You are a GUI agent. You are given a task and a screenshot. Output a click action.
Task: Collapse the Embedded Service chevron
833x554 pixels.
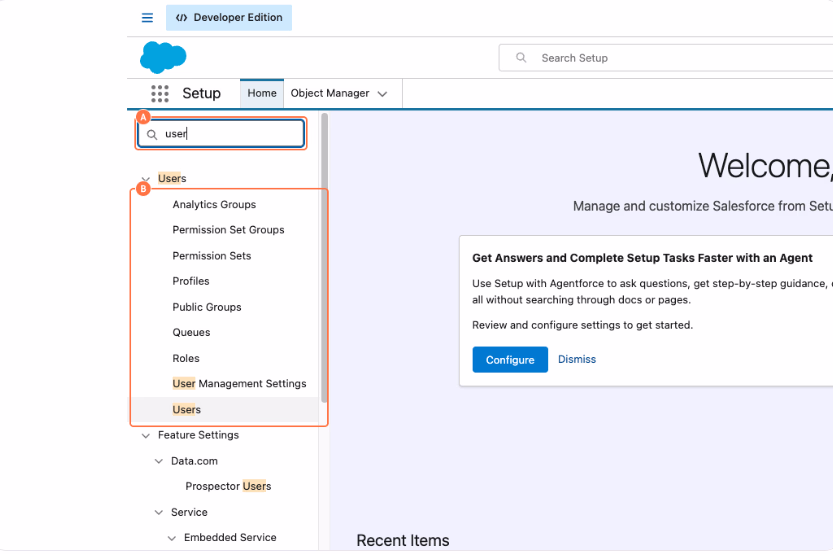[x=172, y=538]
